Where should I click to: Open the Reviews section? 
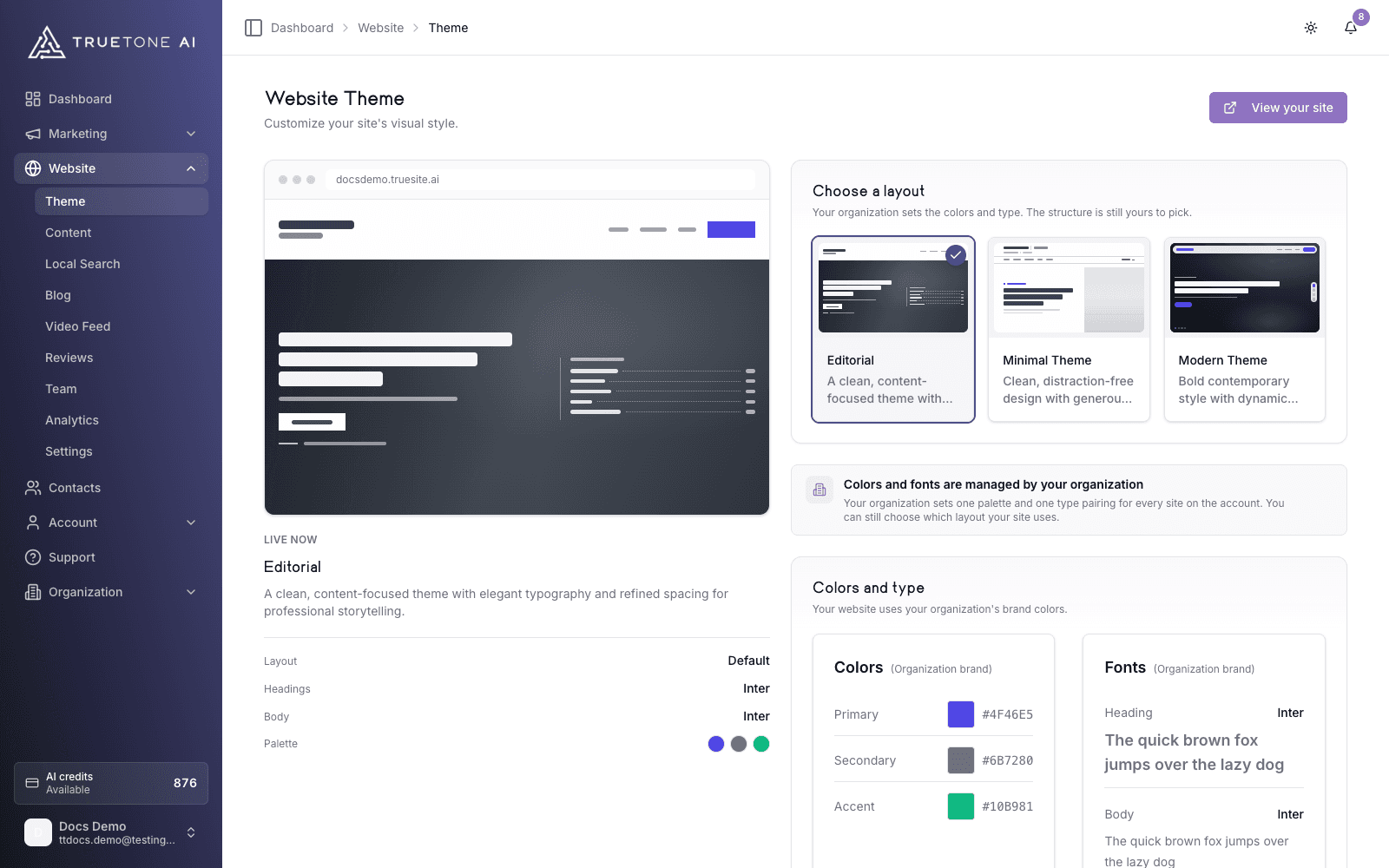pos(122,358)
